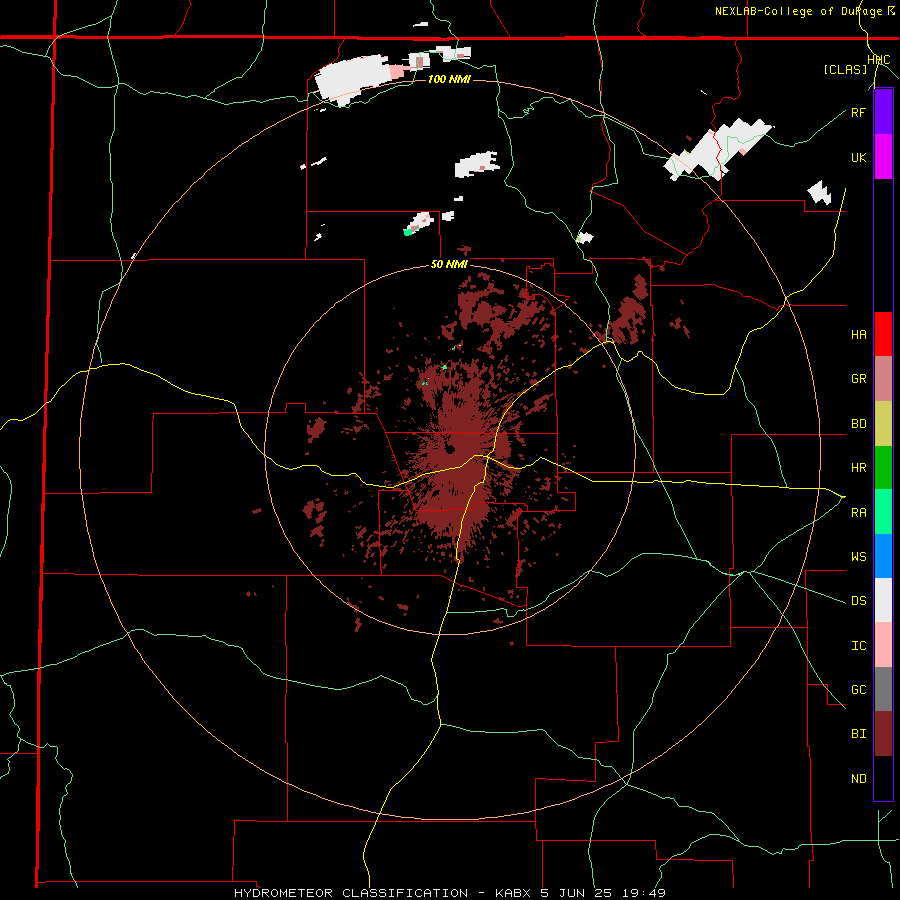Click the 5 JUN 25 date stamp
The width and height of the screenshot is (900, 900).
577,893
